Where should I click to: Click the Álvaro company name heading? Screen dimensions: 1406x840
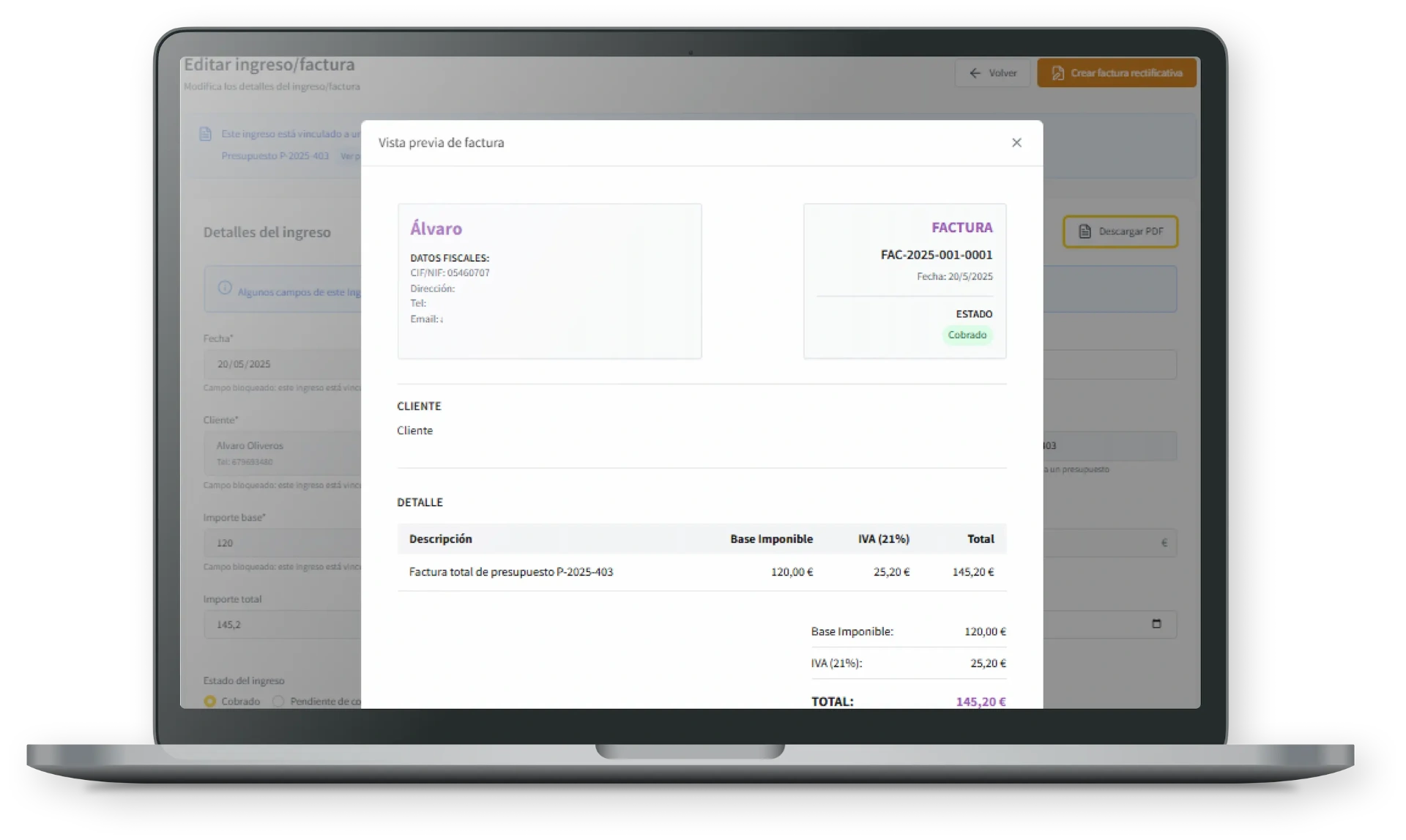[x=436, y=228]
